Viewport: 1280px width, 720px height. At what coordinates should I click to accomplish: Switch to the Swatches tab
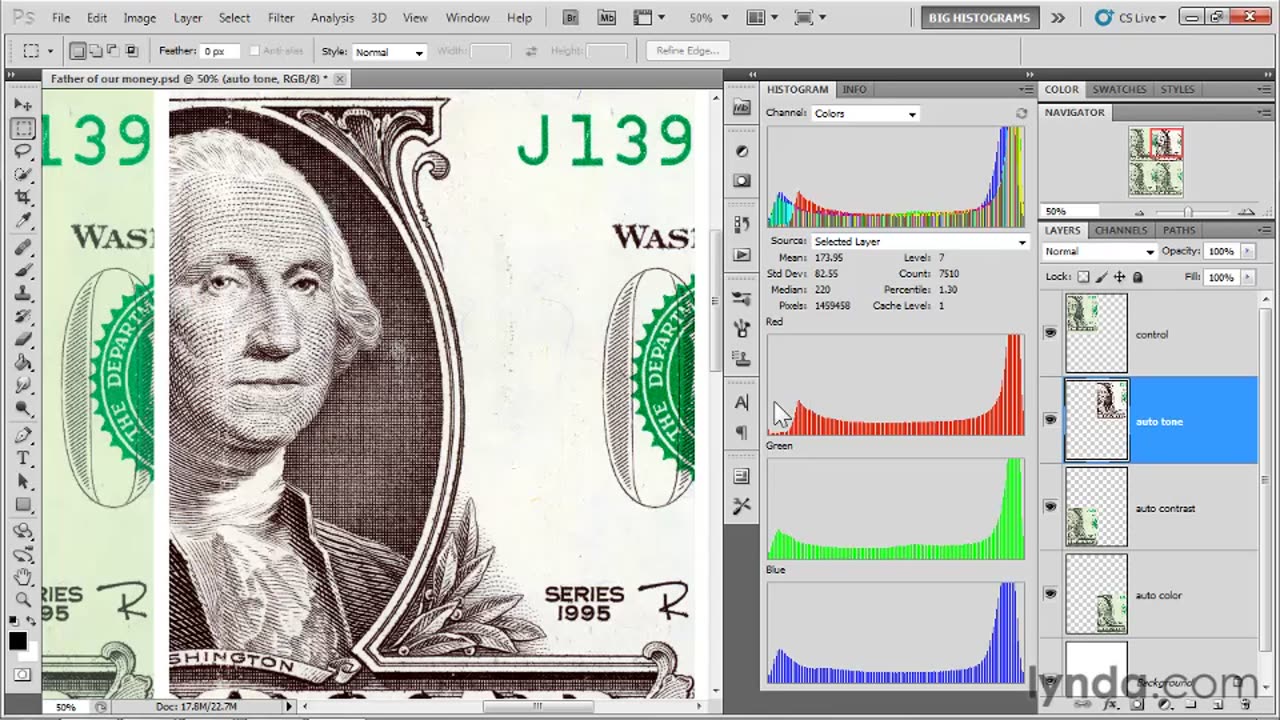1119,89
